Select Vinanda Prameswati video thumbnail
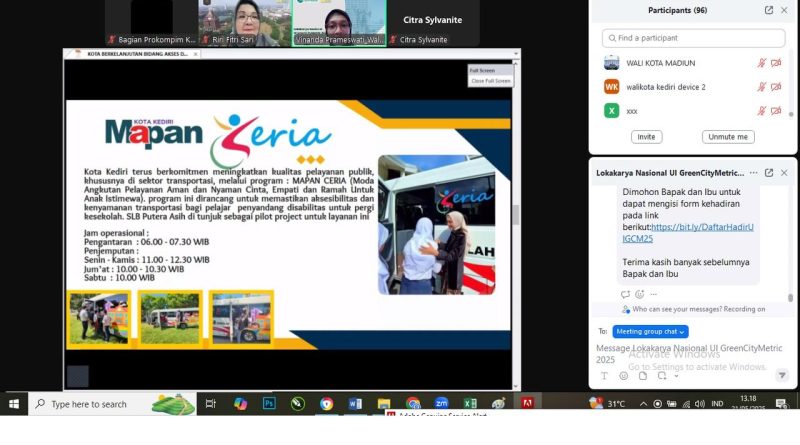800x445 pixels. click(339, 23)
